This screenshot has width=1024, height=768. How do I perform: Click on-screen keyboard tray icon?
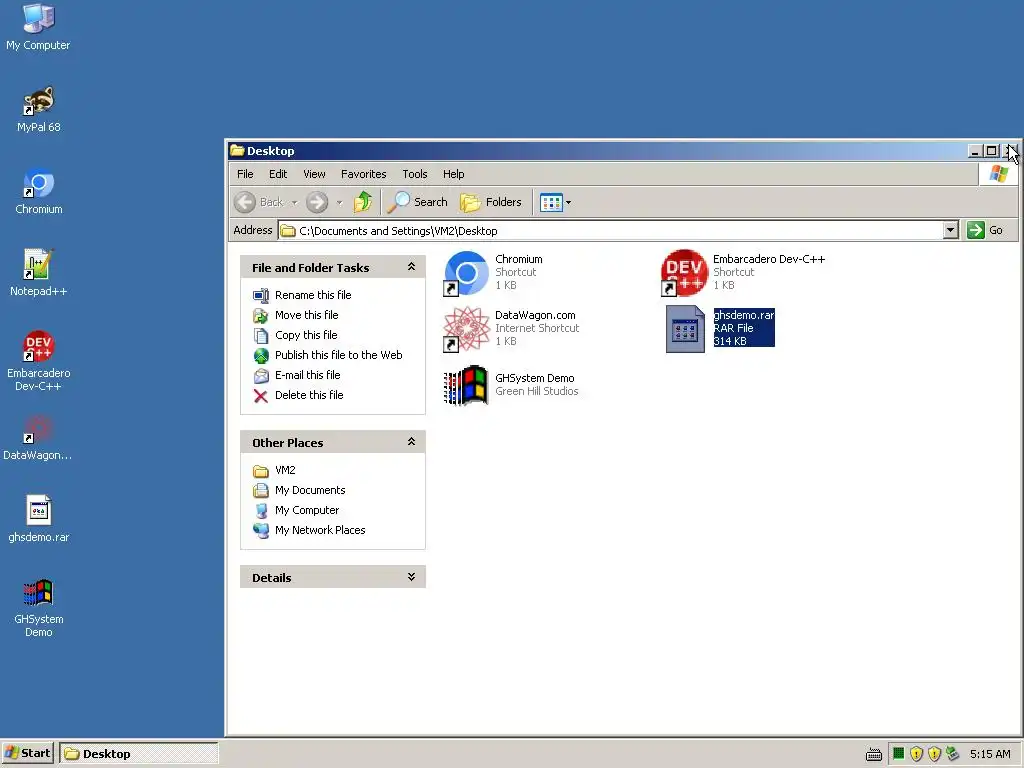[x=874, y=755]
